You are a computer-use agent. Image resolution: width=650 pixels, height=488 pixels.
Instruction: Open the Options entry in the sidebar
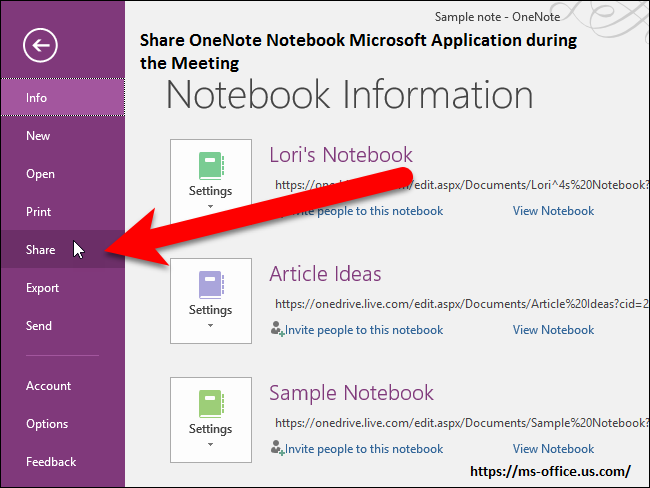tap(63, 424)
